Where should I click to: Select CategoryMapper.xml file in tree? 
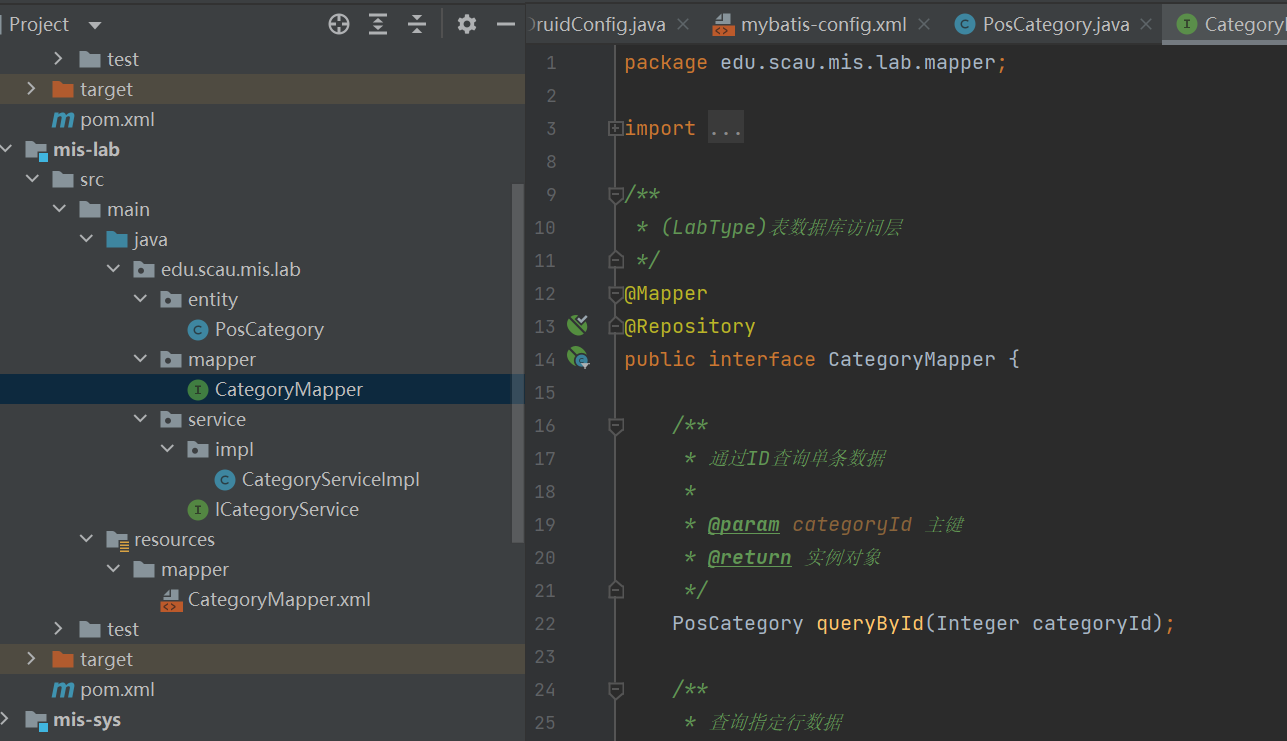[279, 599]
